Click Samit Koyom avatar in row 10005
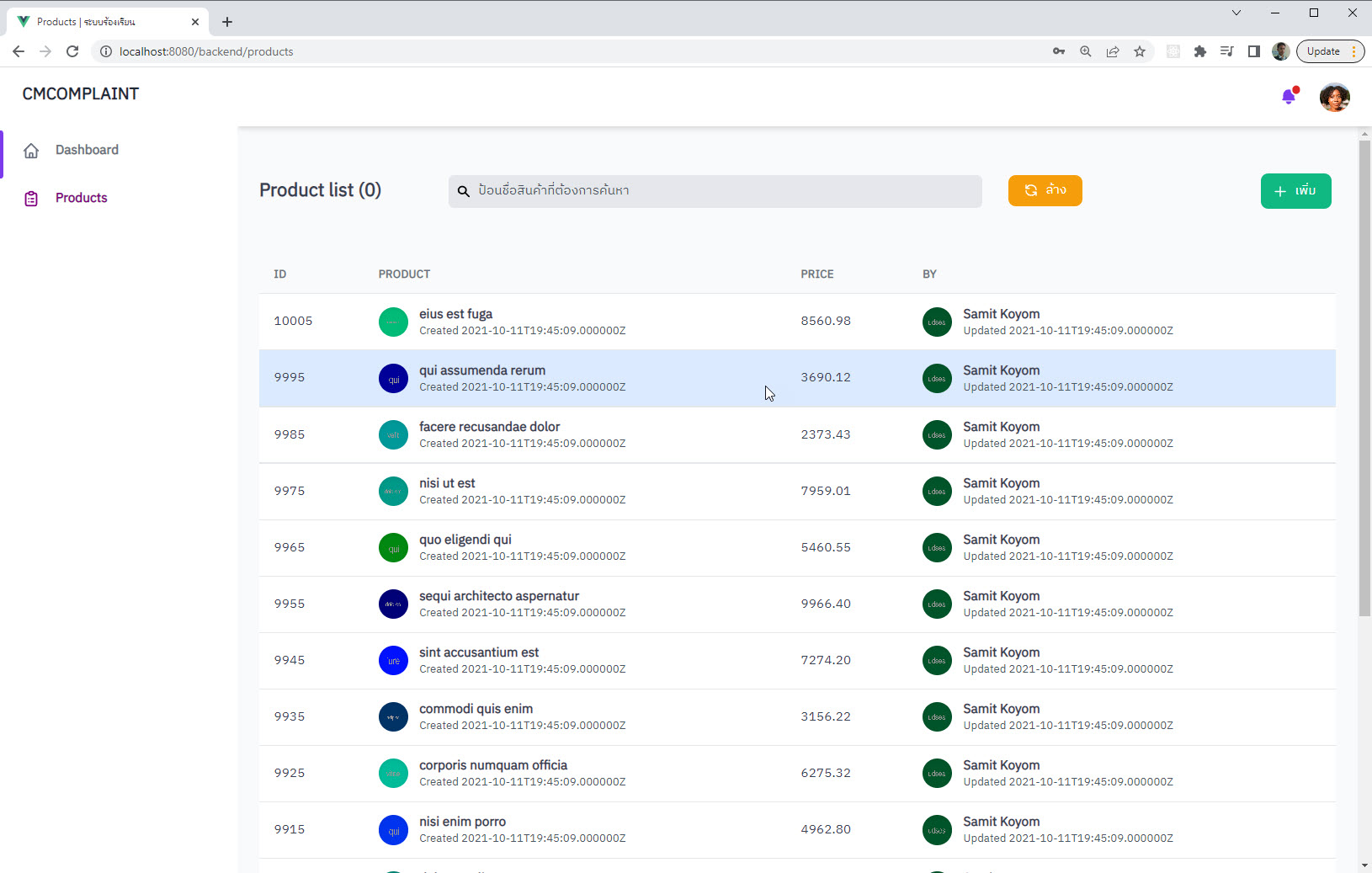This screenshot has width=1372, height=873. (x=937, y=322)
